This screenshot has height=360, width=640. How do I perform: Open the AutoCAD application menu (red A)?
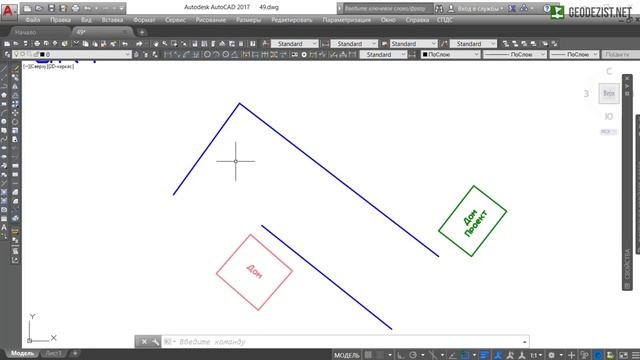click(9, 11)
